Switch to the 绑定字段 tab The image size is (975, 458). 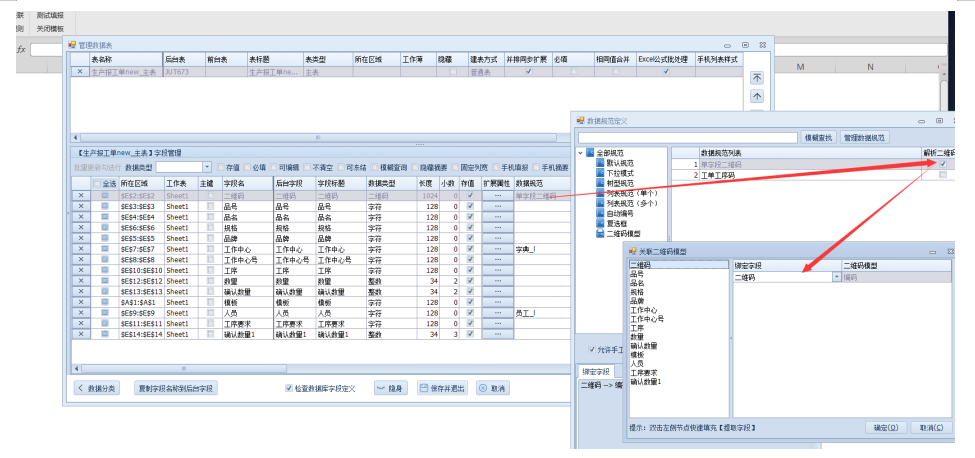pos(598,371)
